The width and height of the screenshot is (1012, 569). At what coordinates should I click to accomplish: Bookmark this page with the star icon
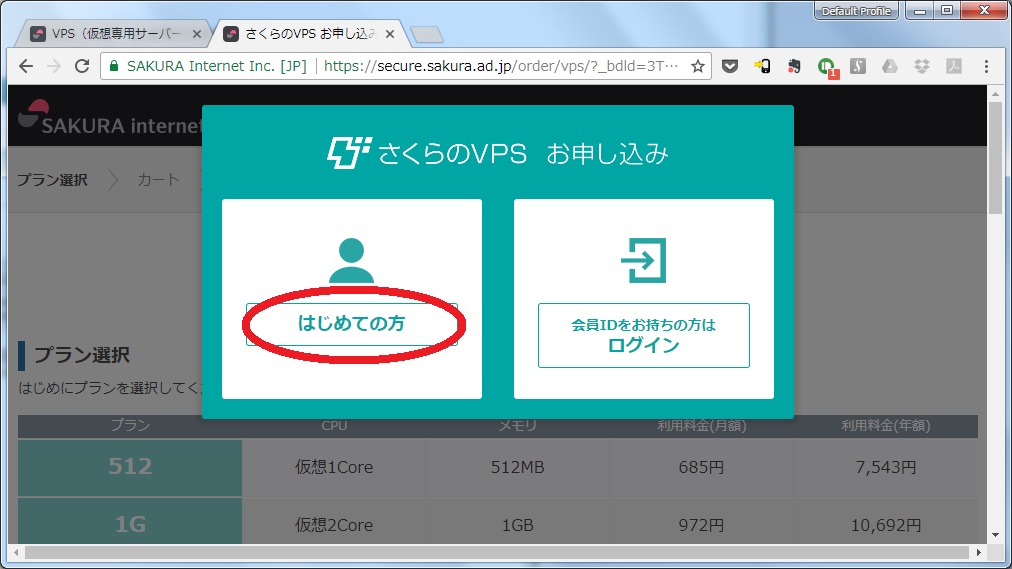point(698,66)
